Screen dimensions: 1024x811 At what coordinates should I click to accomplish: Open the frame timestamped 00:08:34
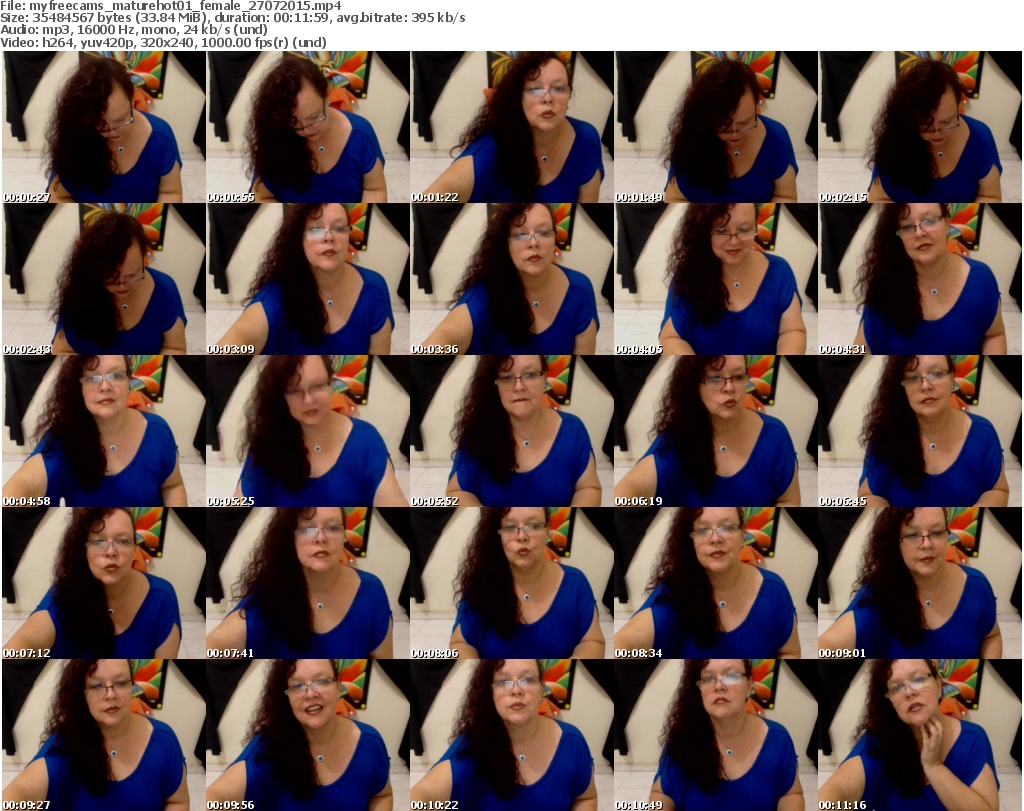click(716, 583)
